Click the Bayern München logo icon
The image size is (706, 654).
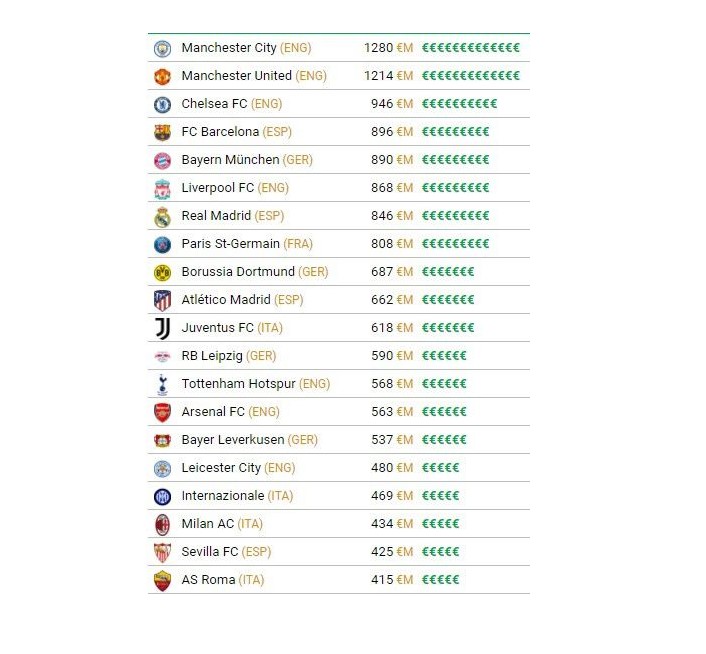[162, 160]
